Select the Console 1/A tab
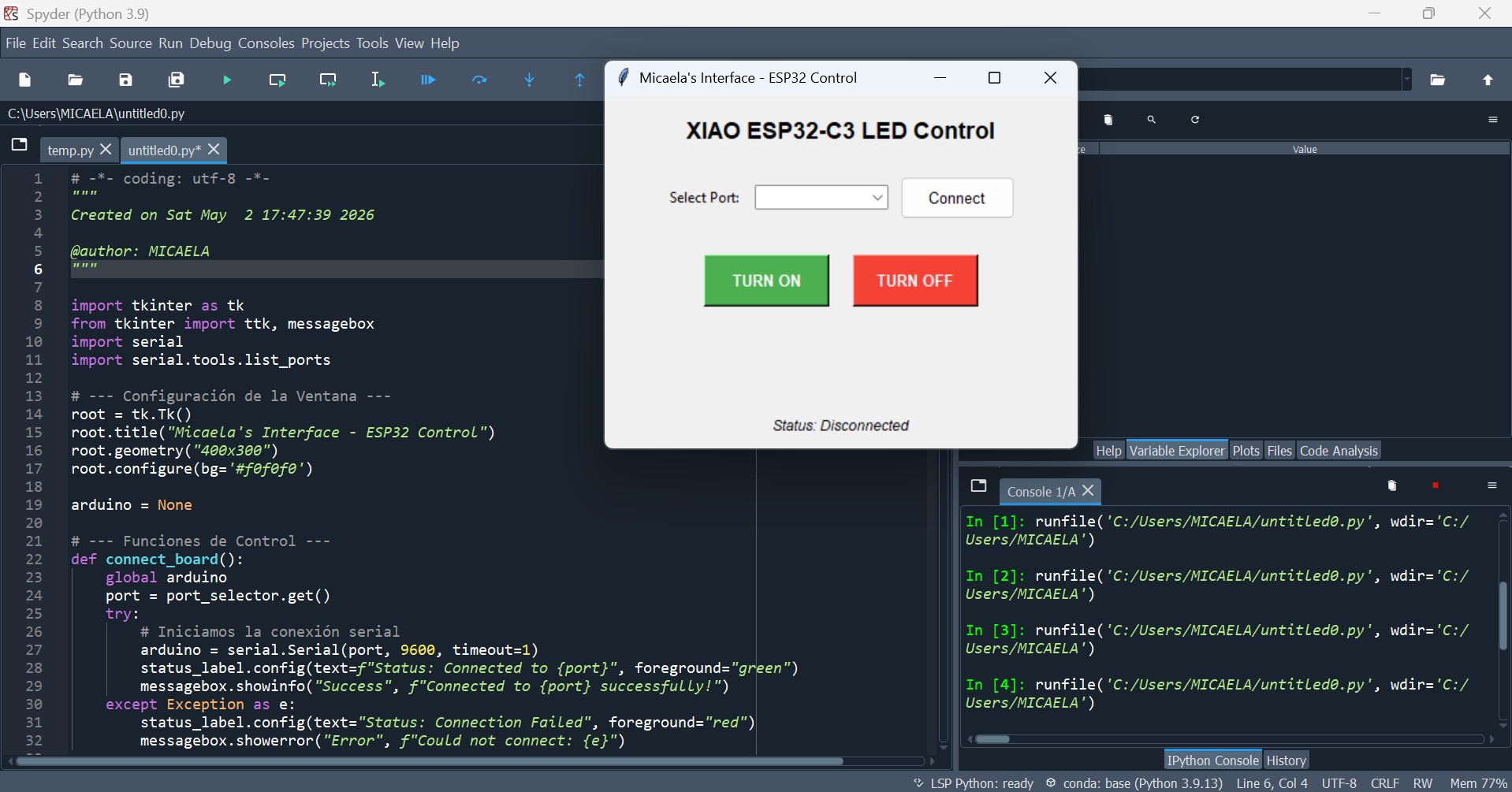The image size is (1512, 792). coord(1041,491)
